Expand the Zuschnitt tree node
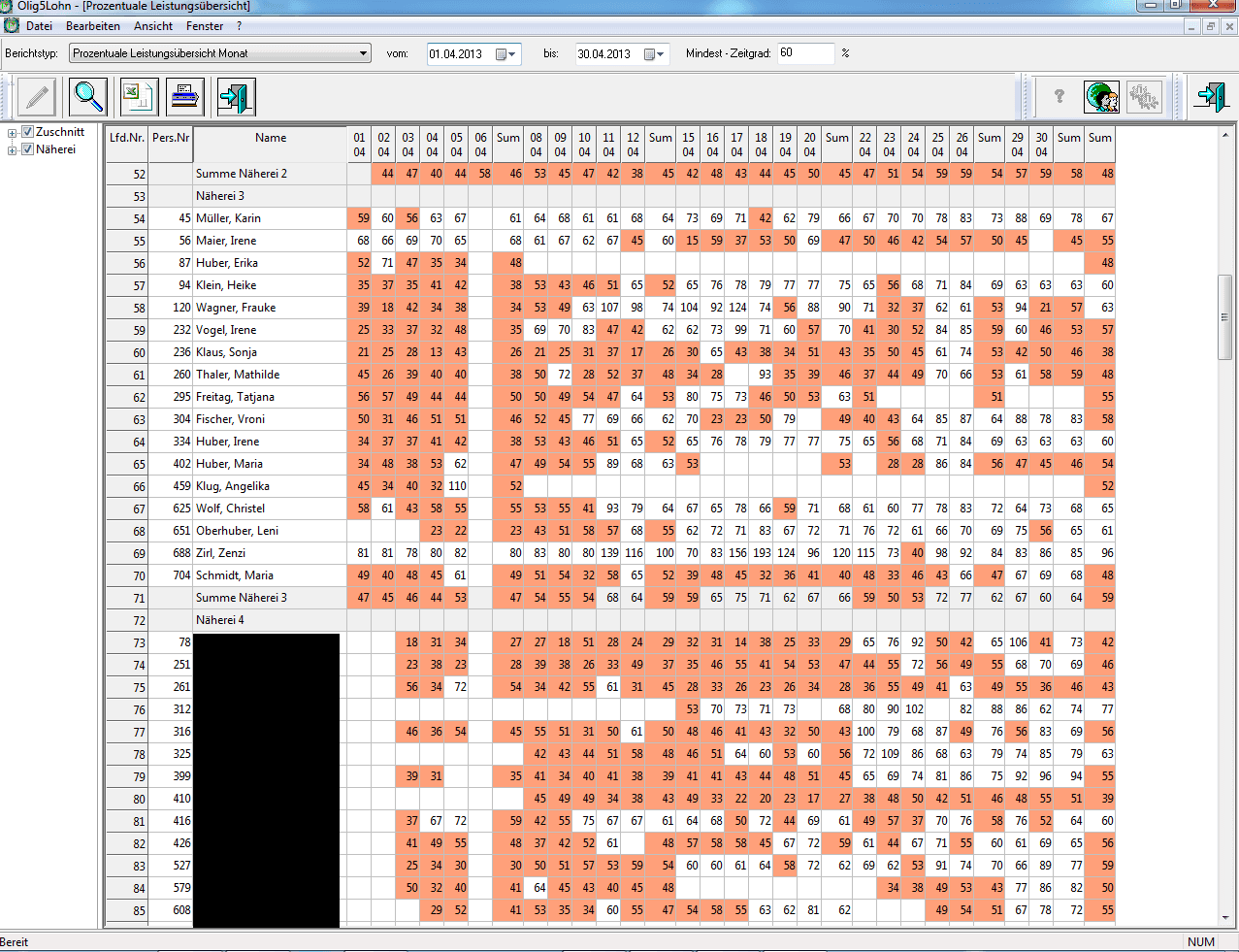This screenshot has width=1239, height=952. pos(13,133)
